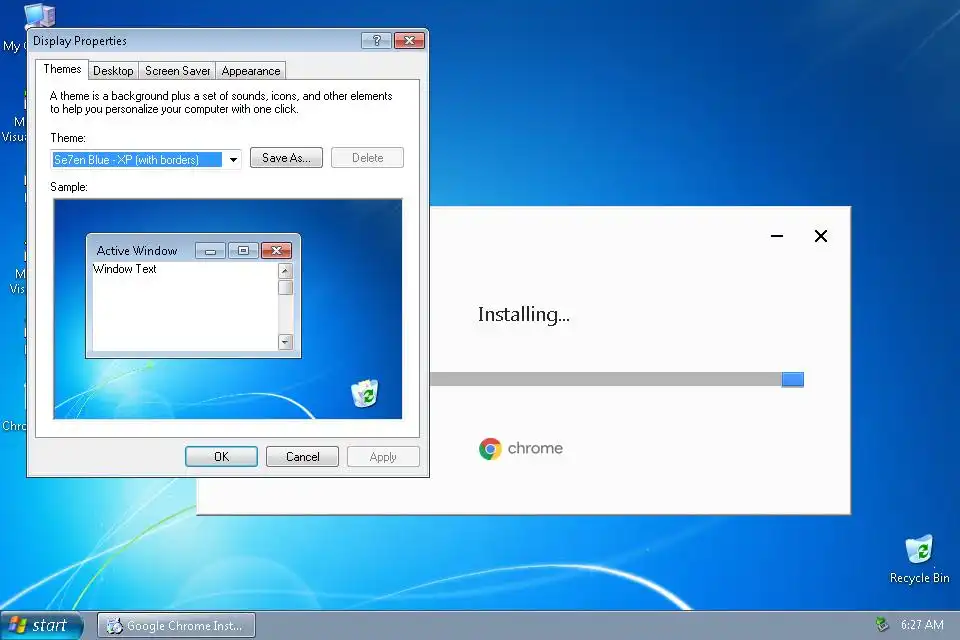Image resolution: width=960 pixels, height=640 pixels.
Task: Click the disabled Delete button
Action: (x=367, y=158)
